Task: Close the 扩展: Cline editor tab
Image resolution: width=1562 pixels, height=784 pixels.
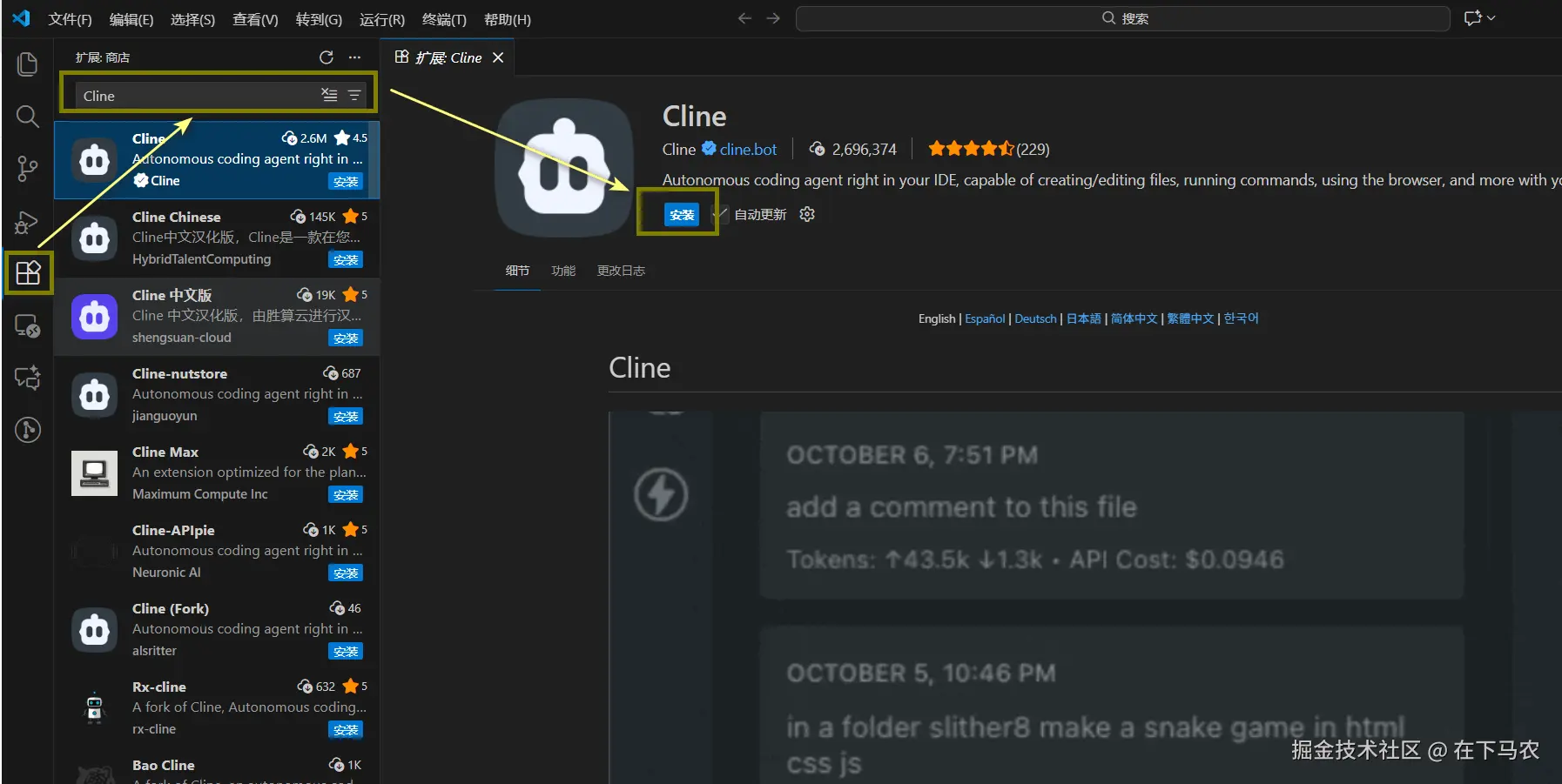Action: coord(498,57)
